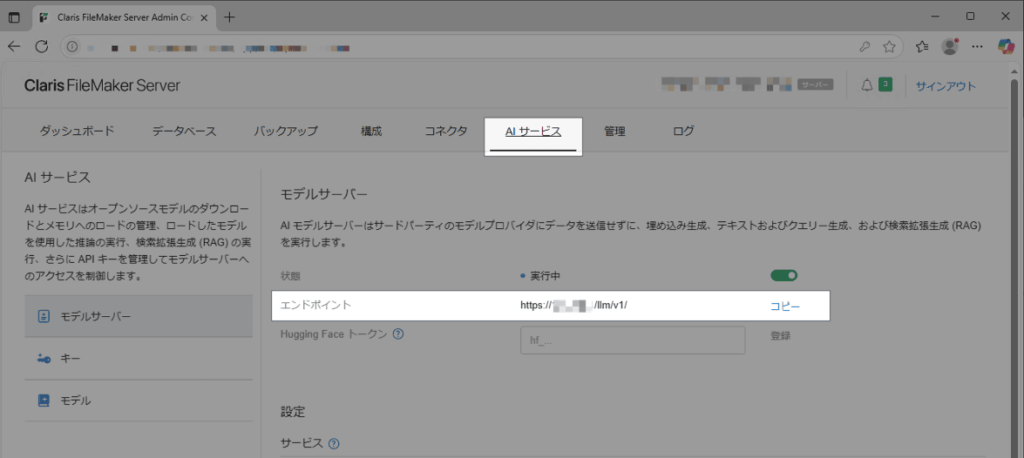Screen dimensions: 1024x458
Task: Add this page to favorites star
Action: (889, 47)
